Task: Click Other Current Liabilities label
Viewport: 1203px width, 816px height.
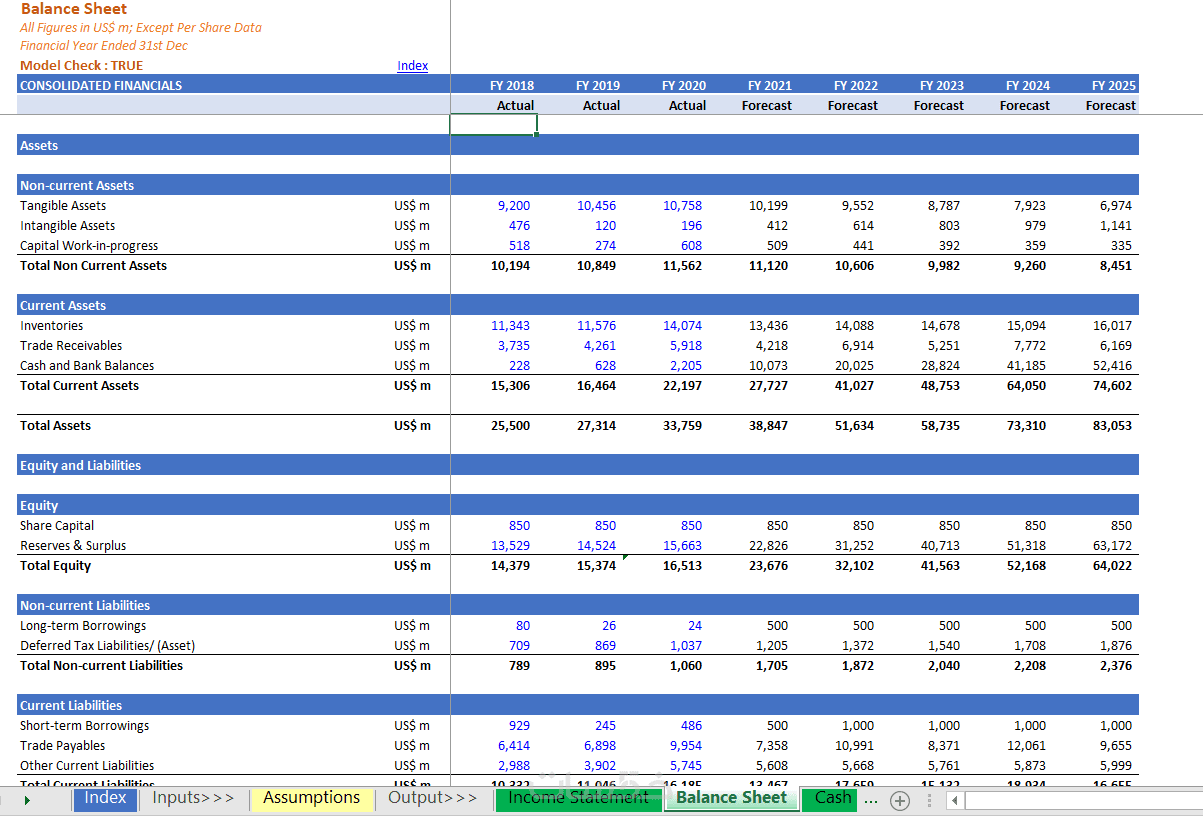Action: (87, 766)
